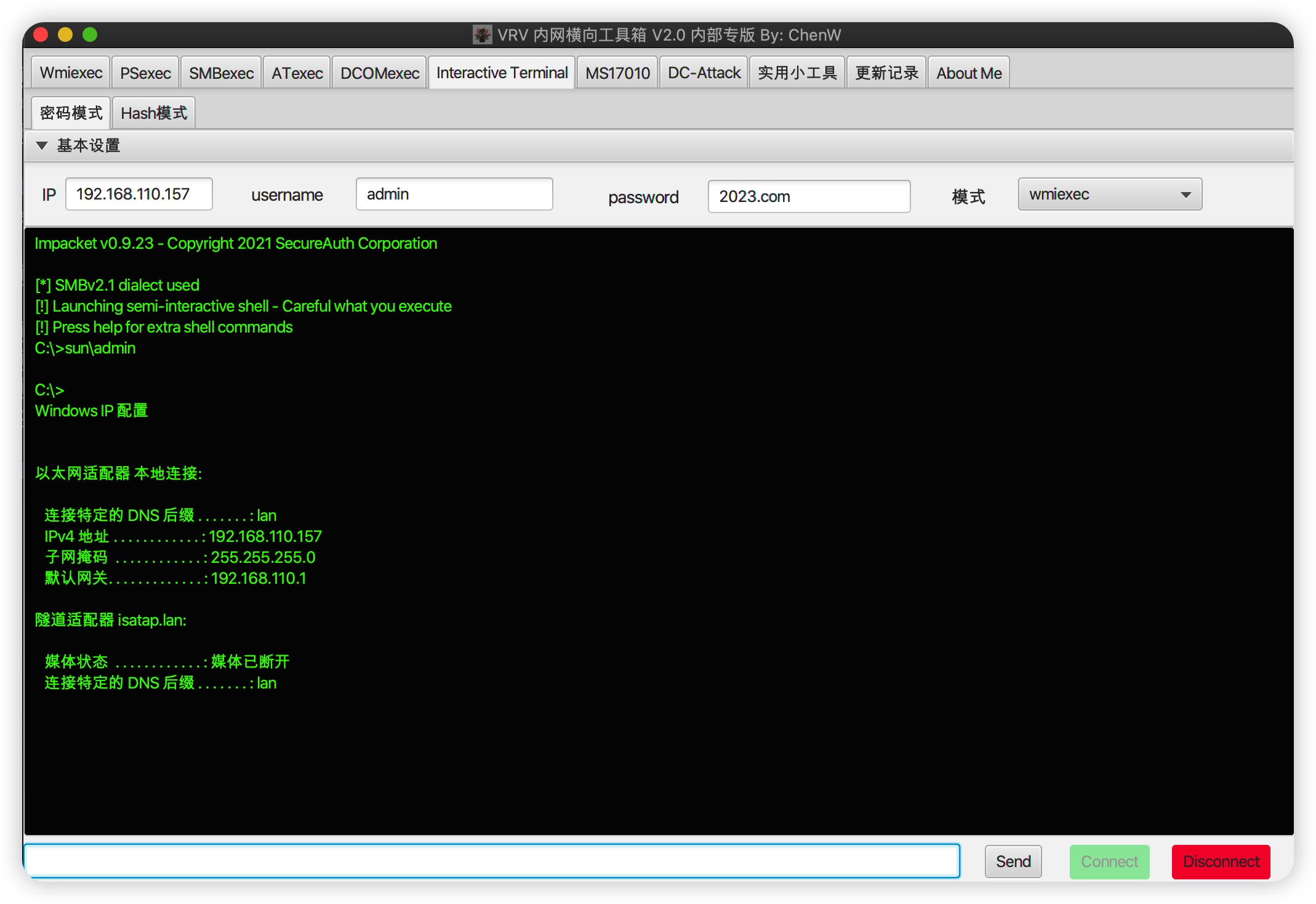1316x904 pixels.
Task: Collapse the 基本设置 section triangle
Action: (x=42, y=146)
